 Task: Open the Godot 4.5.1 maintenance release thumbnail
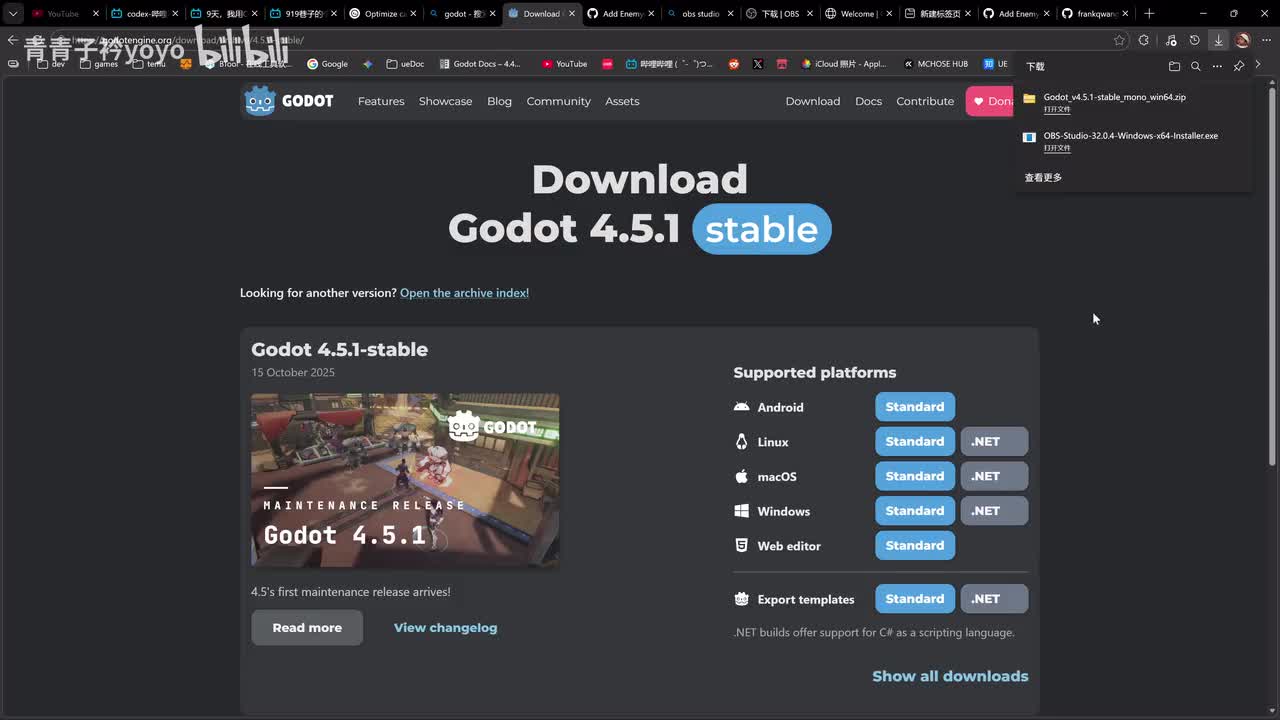coord(405,481)
